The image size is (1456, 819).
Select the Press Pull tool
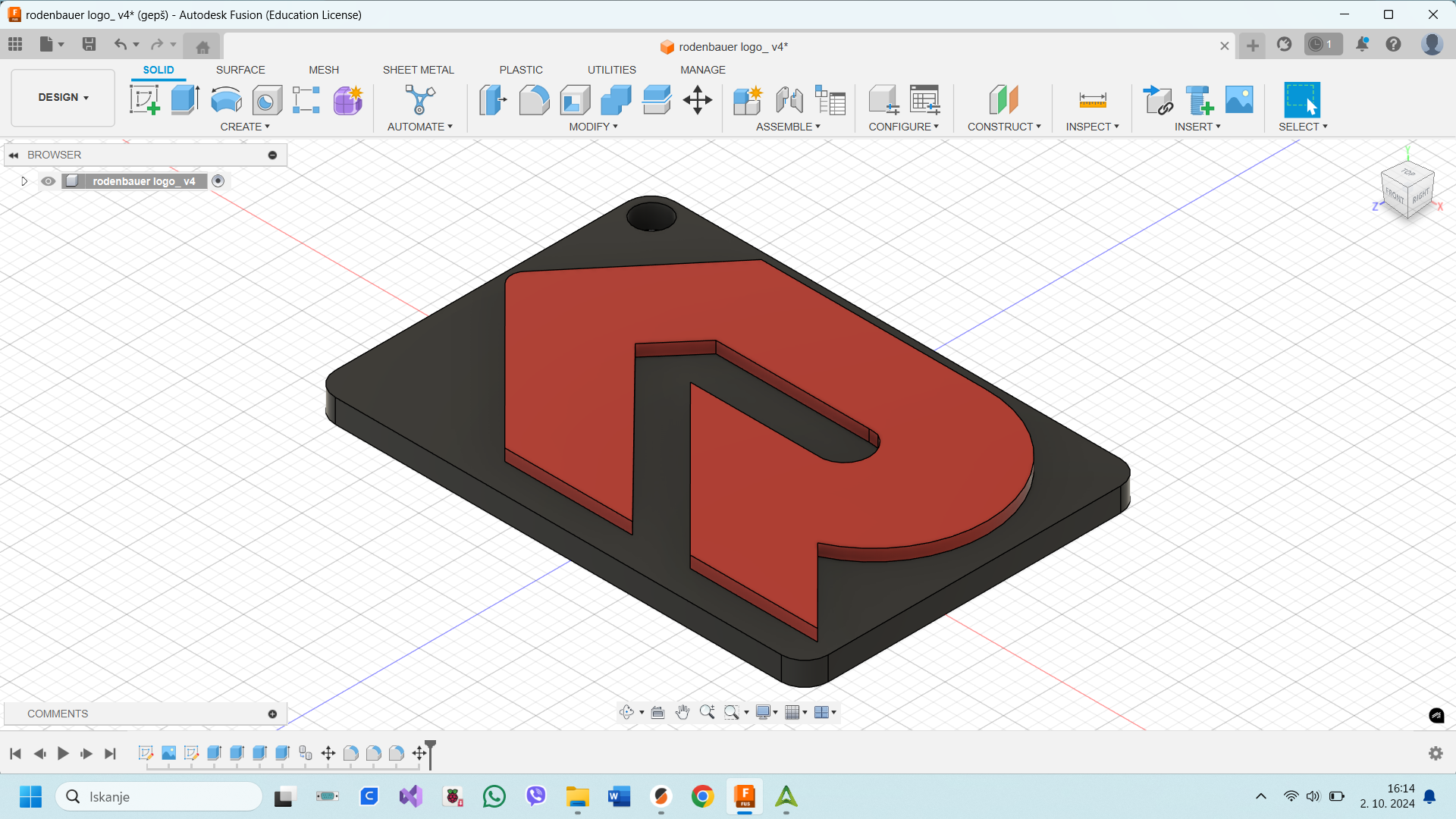click(x=494, y=100)
